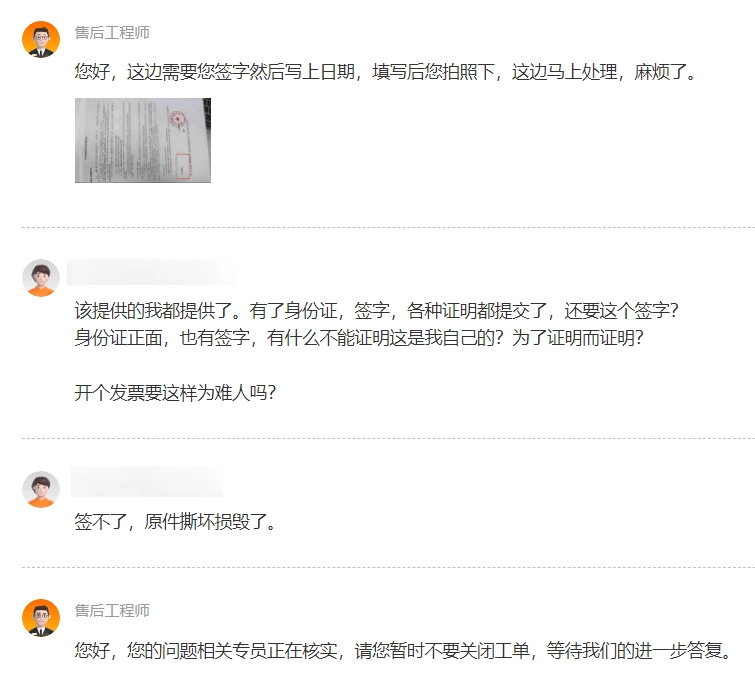Click the 开个发票要这样为难人吗 question

[175, 393]
